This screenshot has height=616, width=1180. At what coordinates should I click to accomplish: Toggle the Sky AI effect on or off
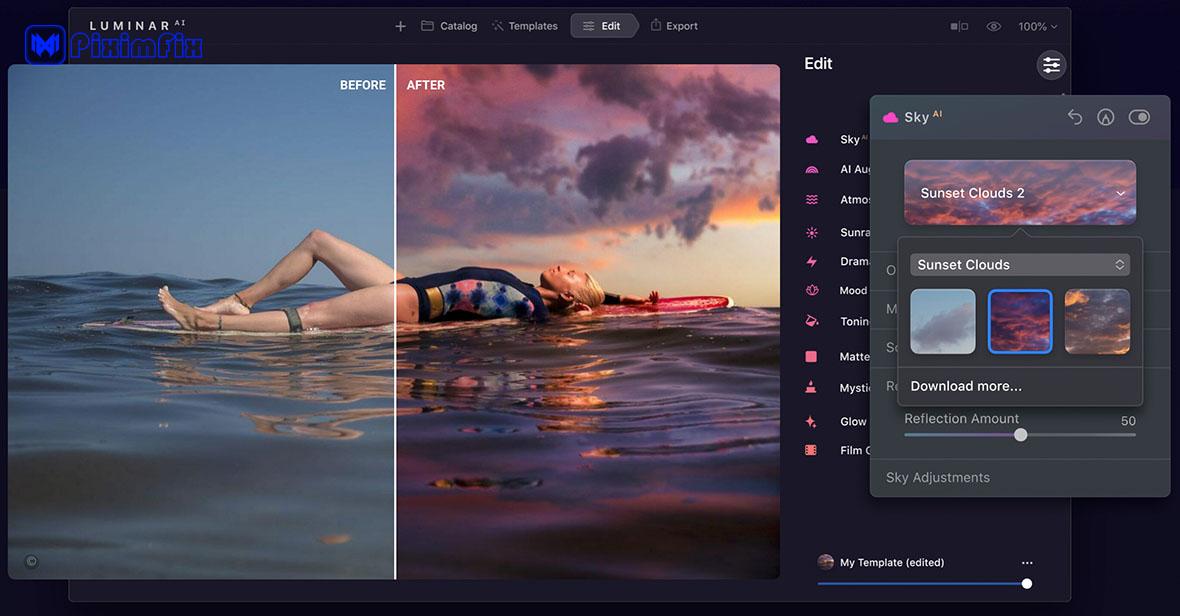click(1139, 116)
